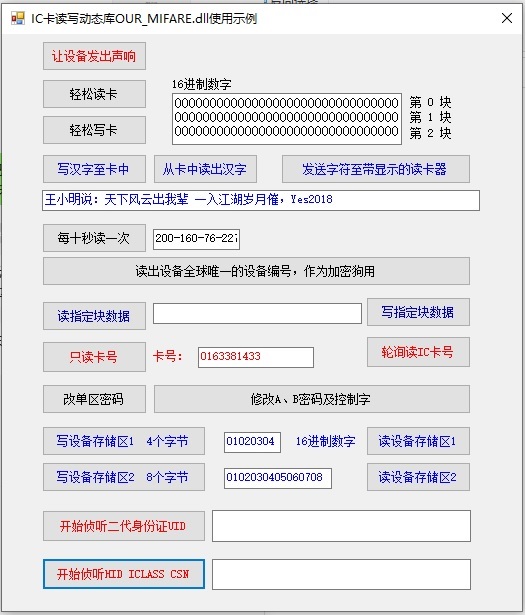This screenshot has height=615, width=526.
Task: Click the 读设备存储区2 button
Action: [418, 477]
